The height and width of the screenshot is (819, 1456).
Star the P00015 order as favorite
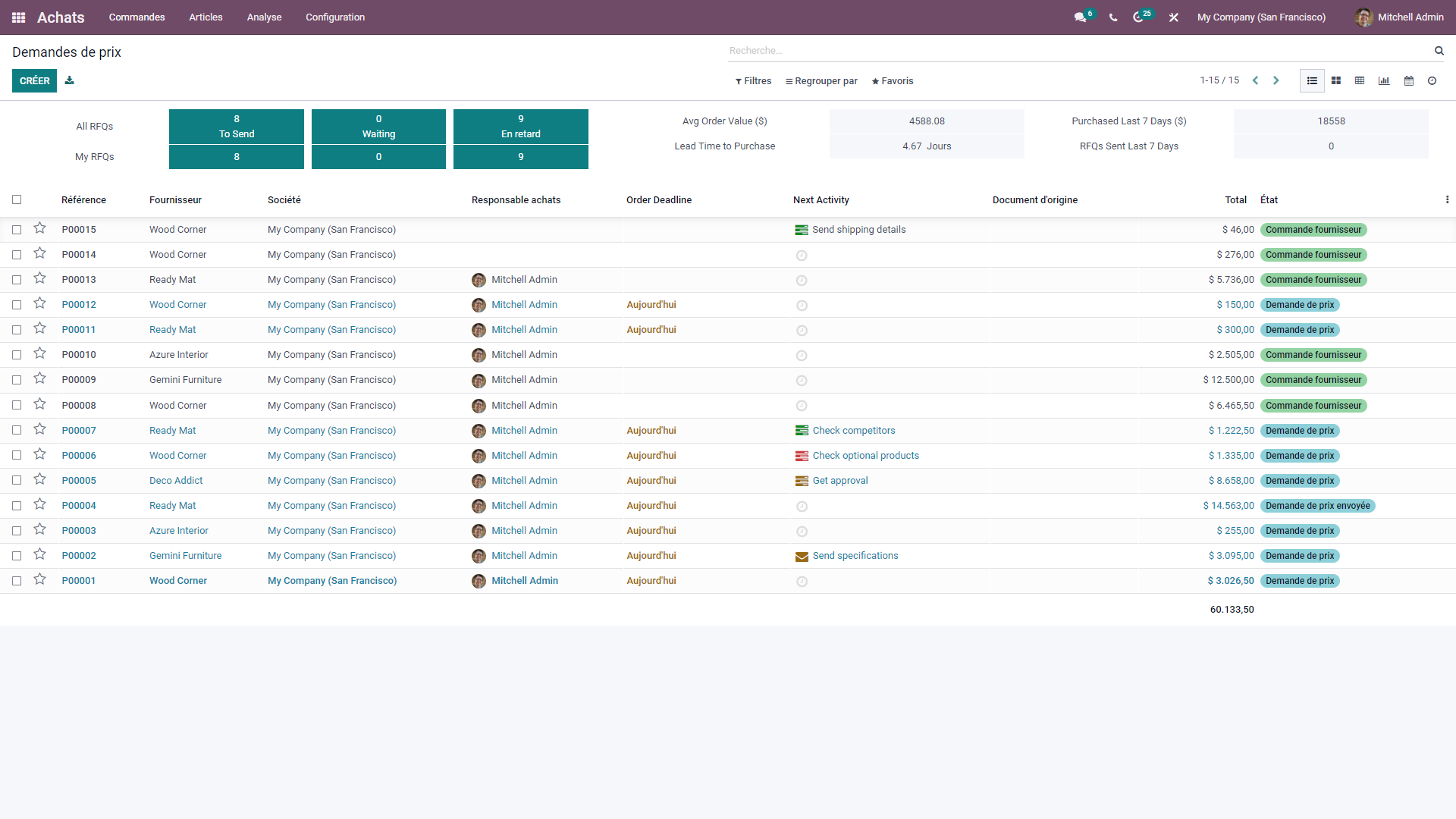(40, 228)
